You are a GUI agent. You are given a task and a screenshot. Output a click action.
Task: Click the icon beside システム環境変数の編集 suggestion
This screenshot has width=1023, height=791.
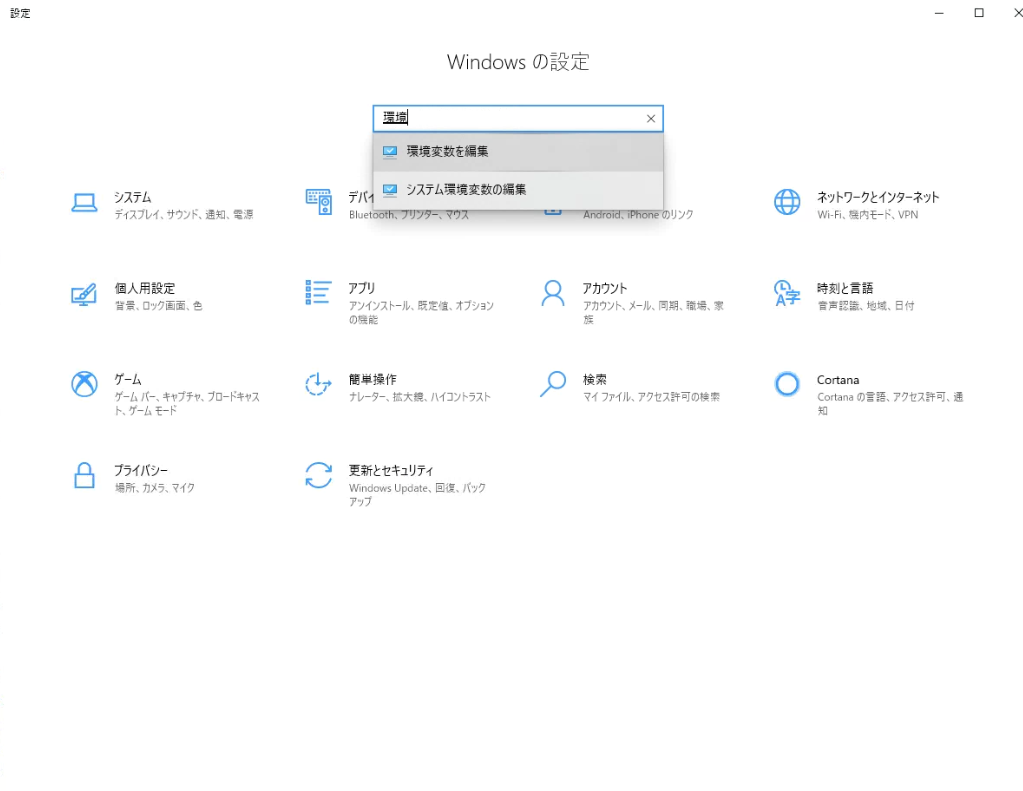(x=390, y=189)
